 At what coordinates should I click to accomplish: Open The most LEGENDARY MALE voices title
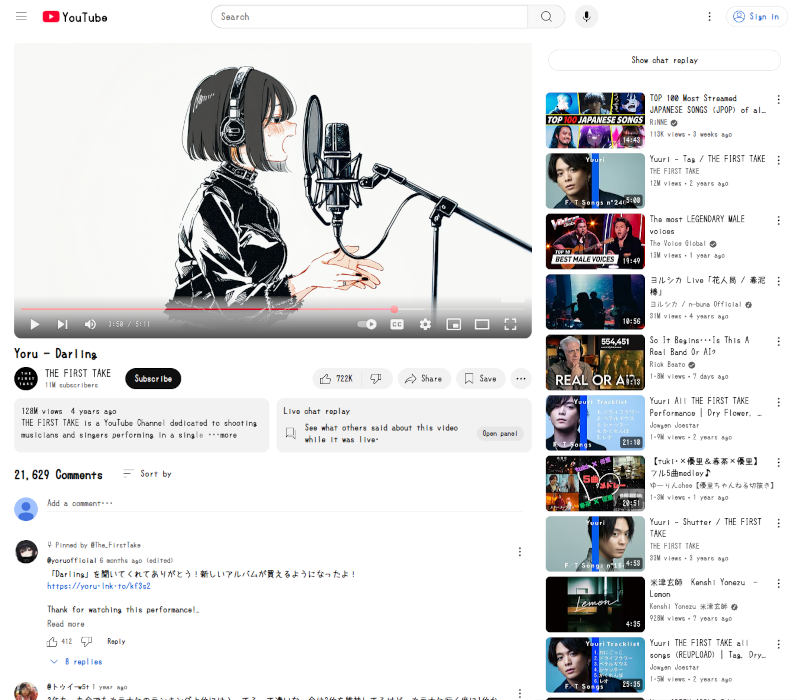(697, 225)
